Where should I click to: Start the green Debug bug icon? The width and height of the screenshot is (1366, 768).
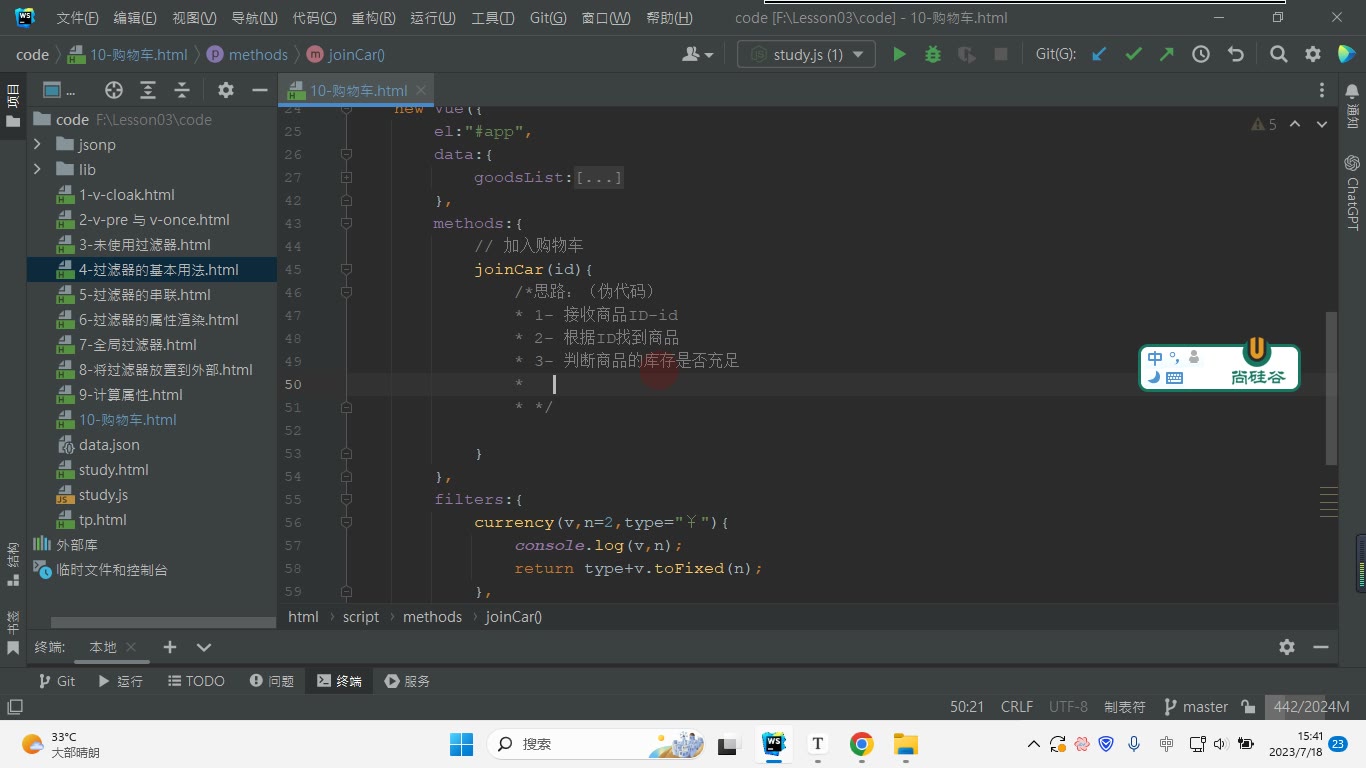933,55
